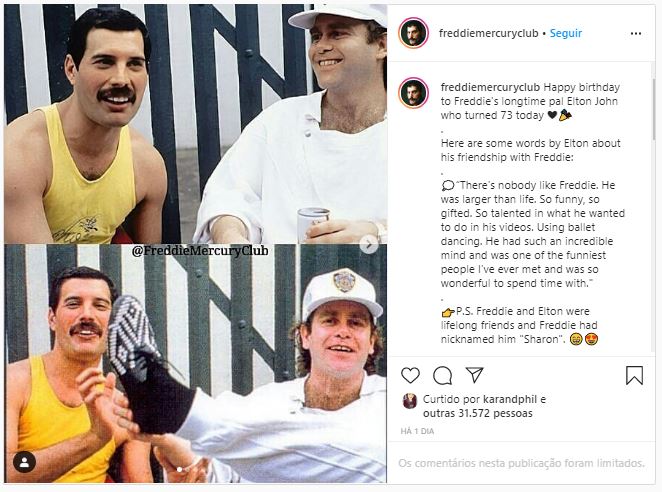Click the limited comments notice text

coord(521,464)
